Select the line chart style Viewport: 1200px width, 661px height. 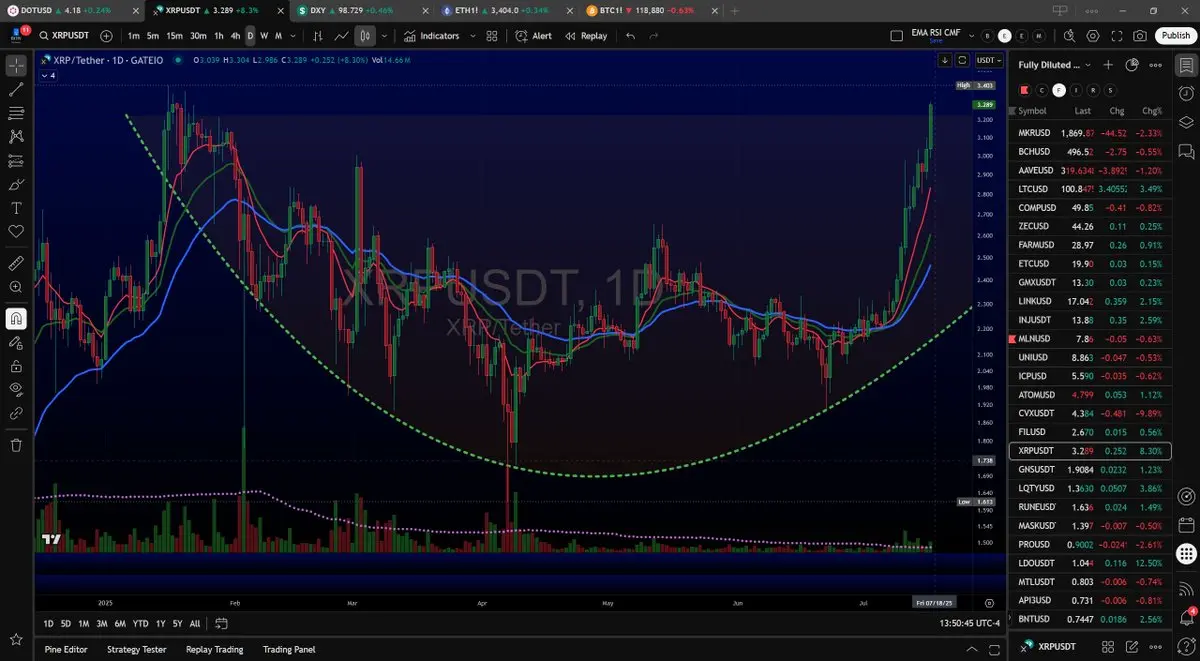click(342, 36)
